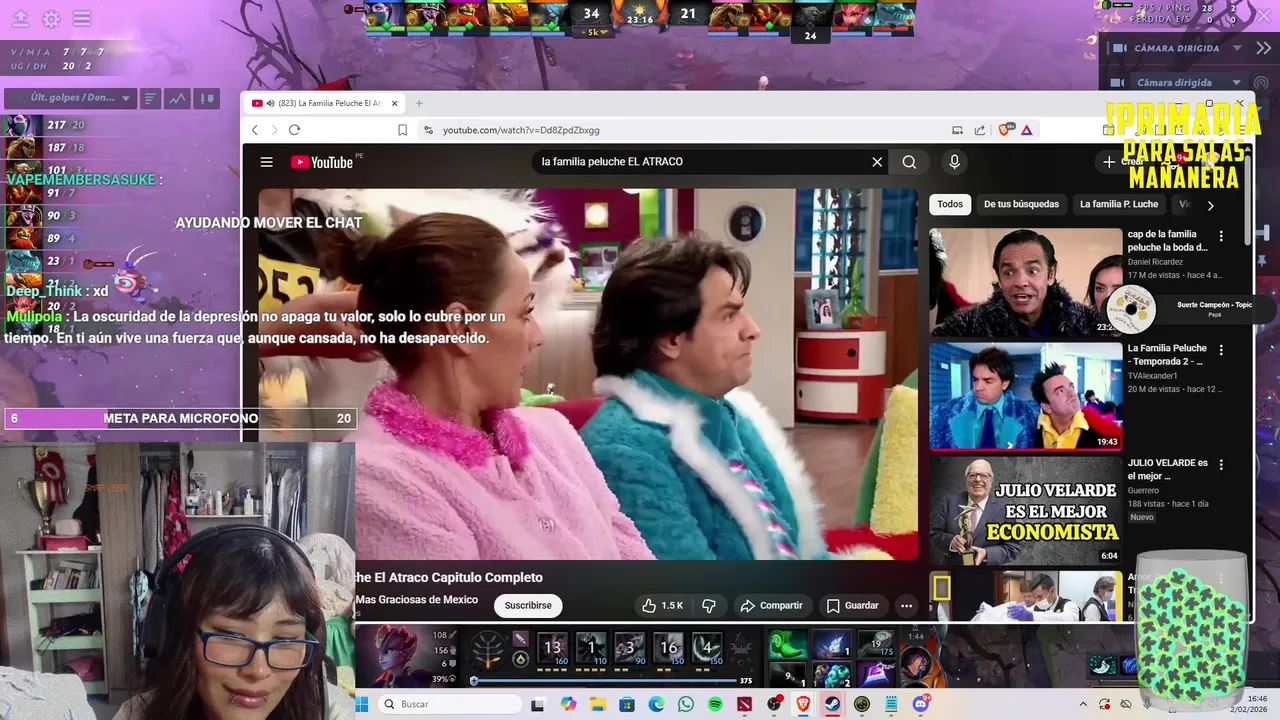Reload the YouTube page
Image resolution: width=1280 pixels, height=720 pixels.
(294, 130)
